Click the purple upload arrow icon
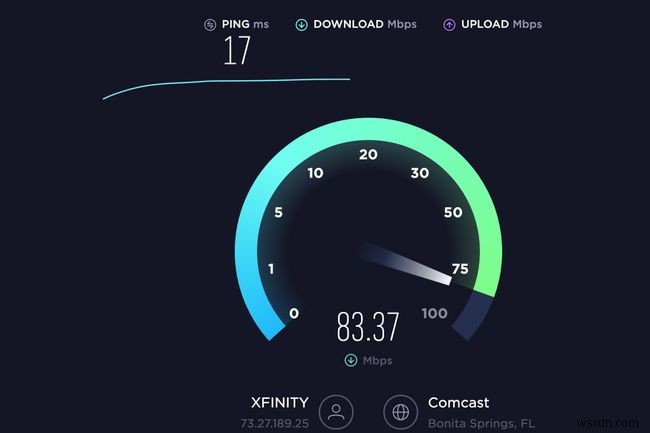 point(449,25)
